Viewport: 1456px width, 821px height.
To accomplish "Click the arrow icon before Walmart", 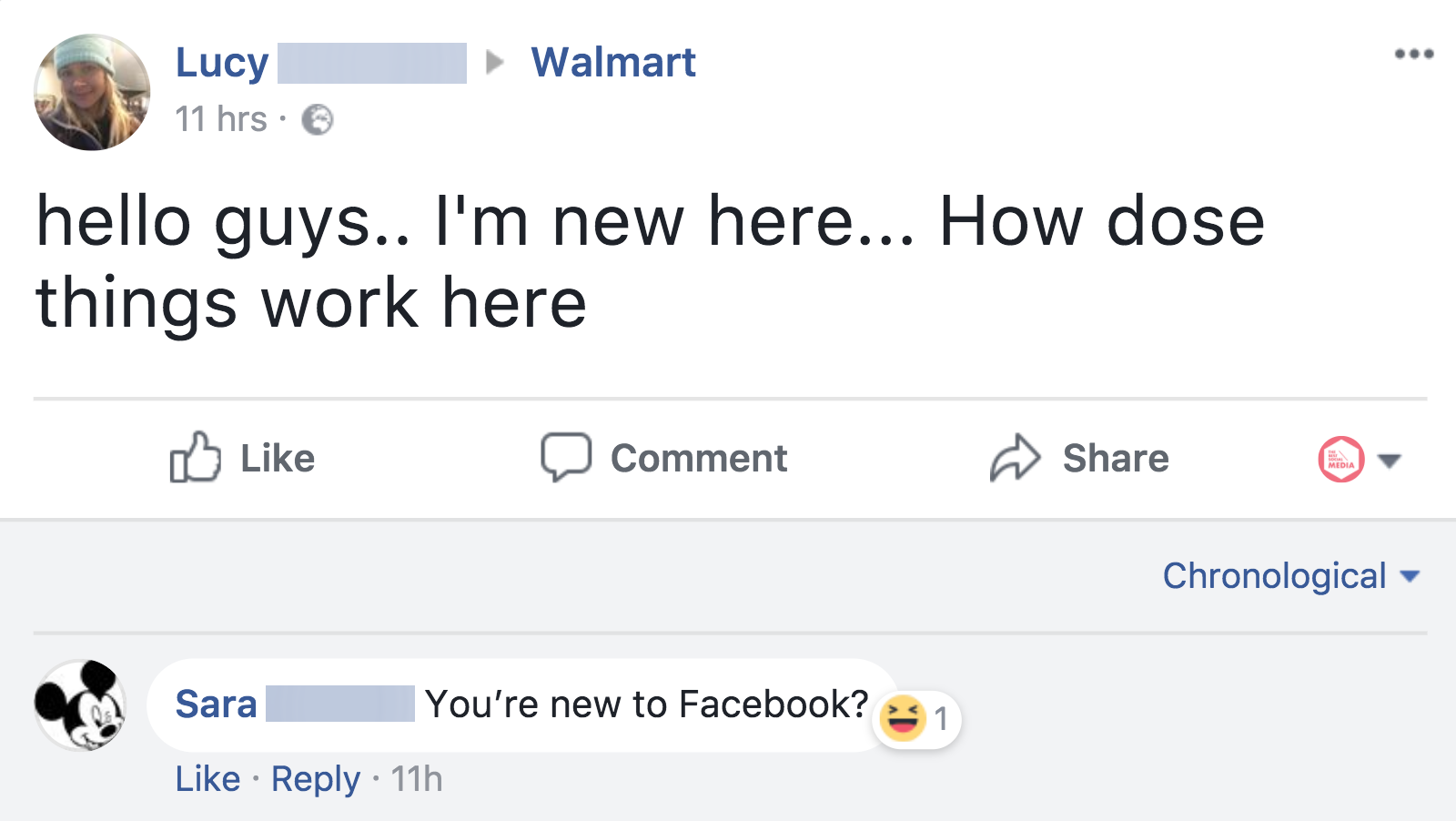I will [495, 62].
